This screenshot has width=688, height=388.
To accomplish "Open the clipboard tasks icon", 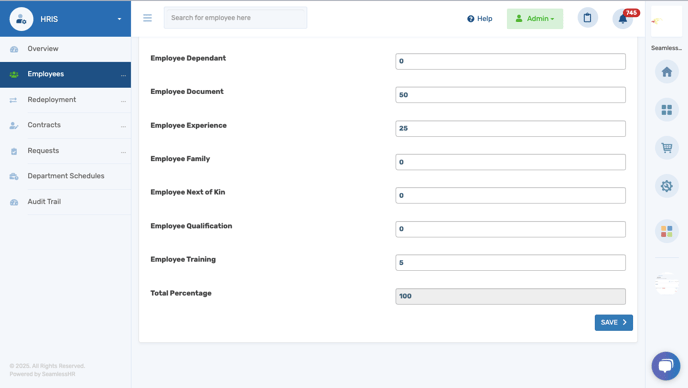I will [x=588, y=18].
